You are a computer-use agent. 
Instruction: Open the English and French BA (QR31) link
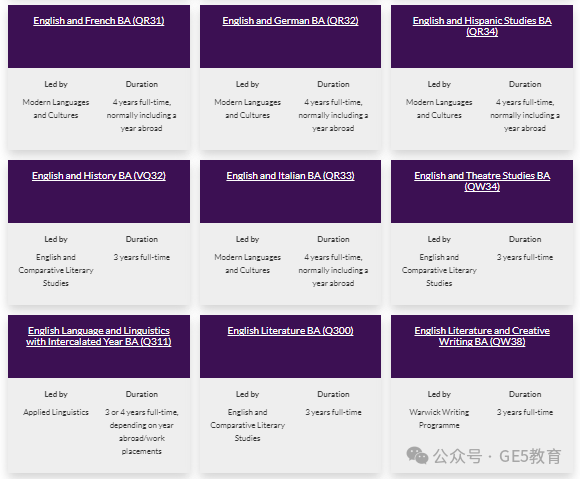(x=99, y=21)
